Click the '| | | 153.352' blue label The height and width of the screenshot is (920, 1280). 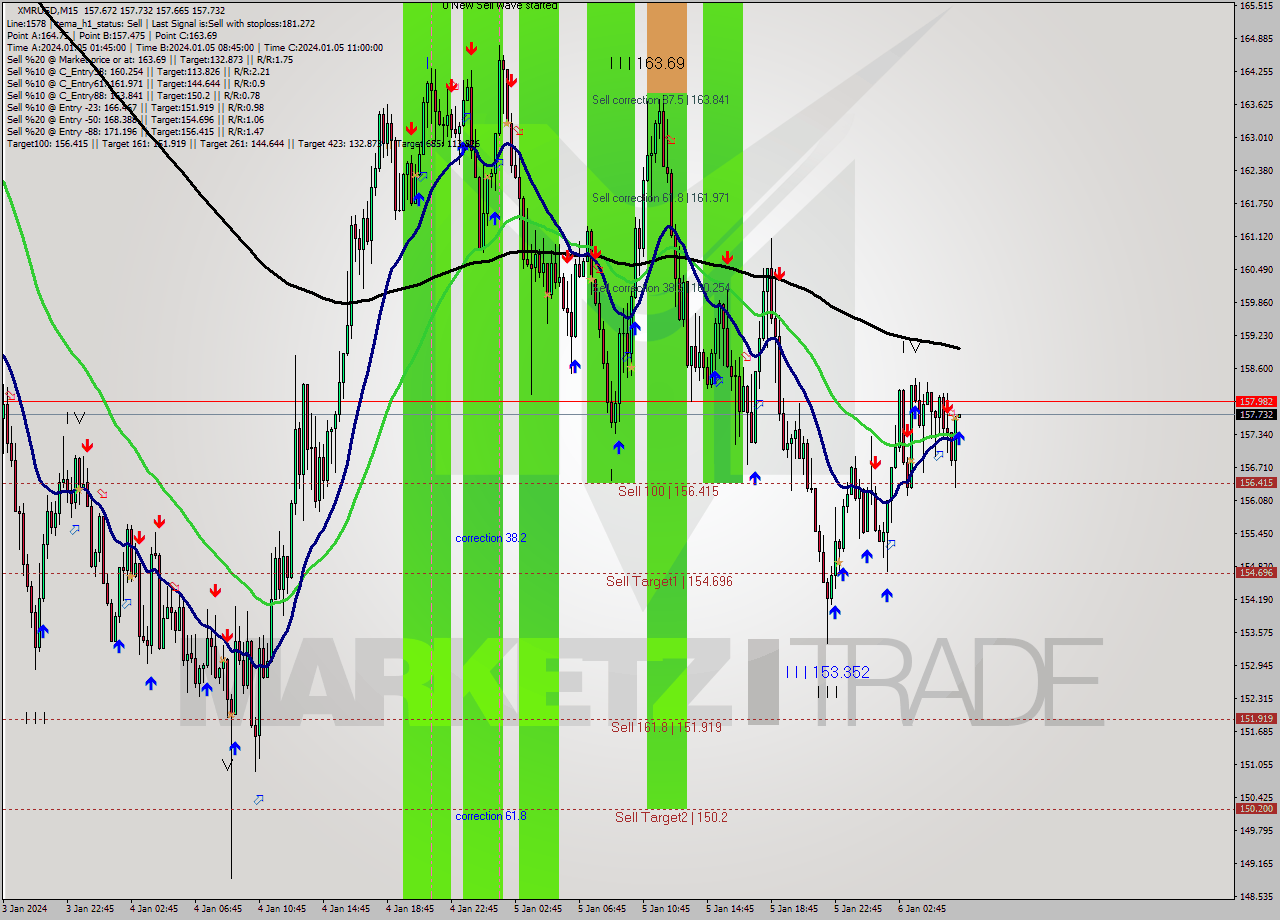[827, 672]
